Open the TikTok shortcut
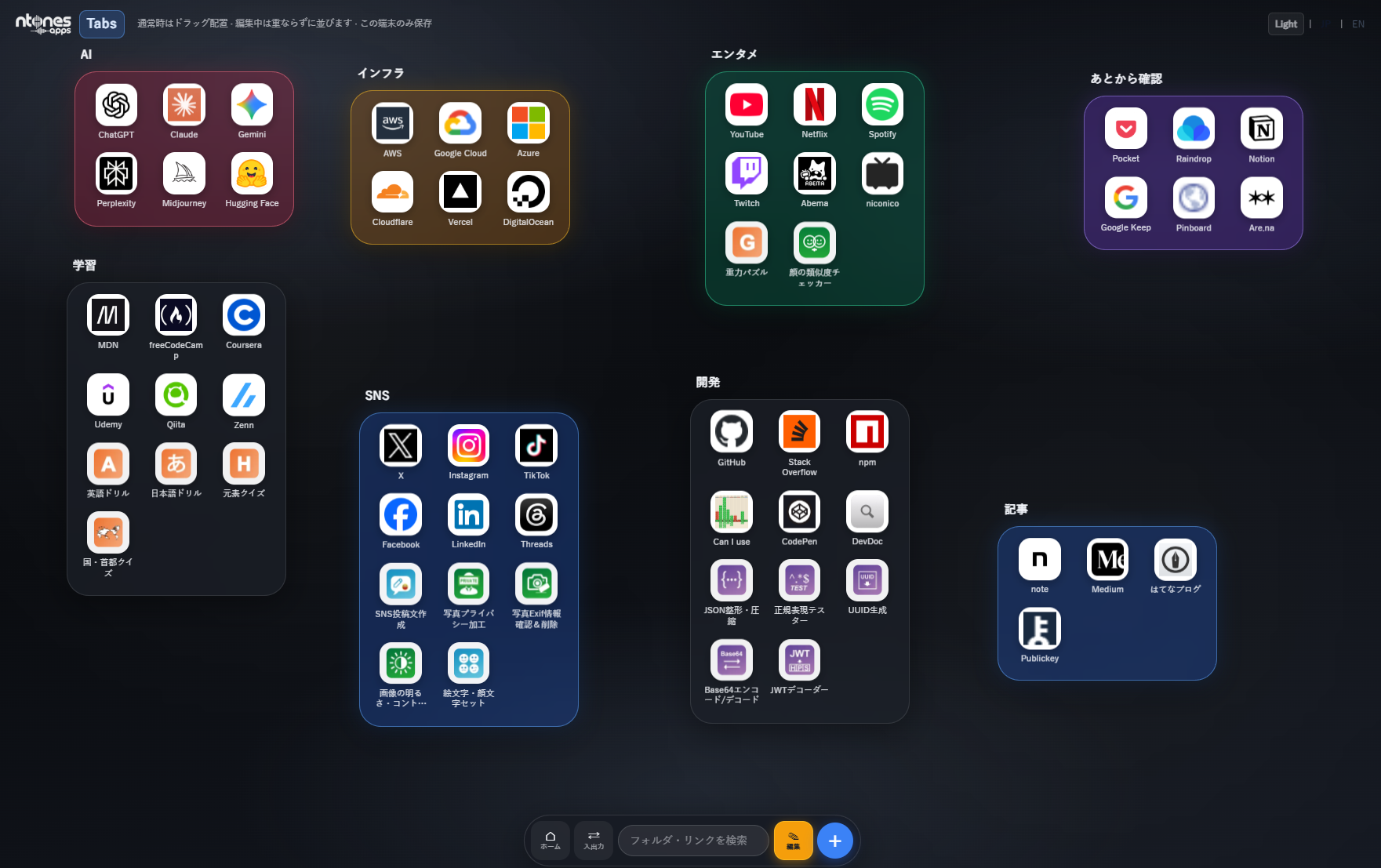This screenshot has height=868, width=1381. tap(536, 445)
